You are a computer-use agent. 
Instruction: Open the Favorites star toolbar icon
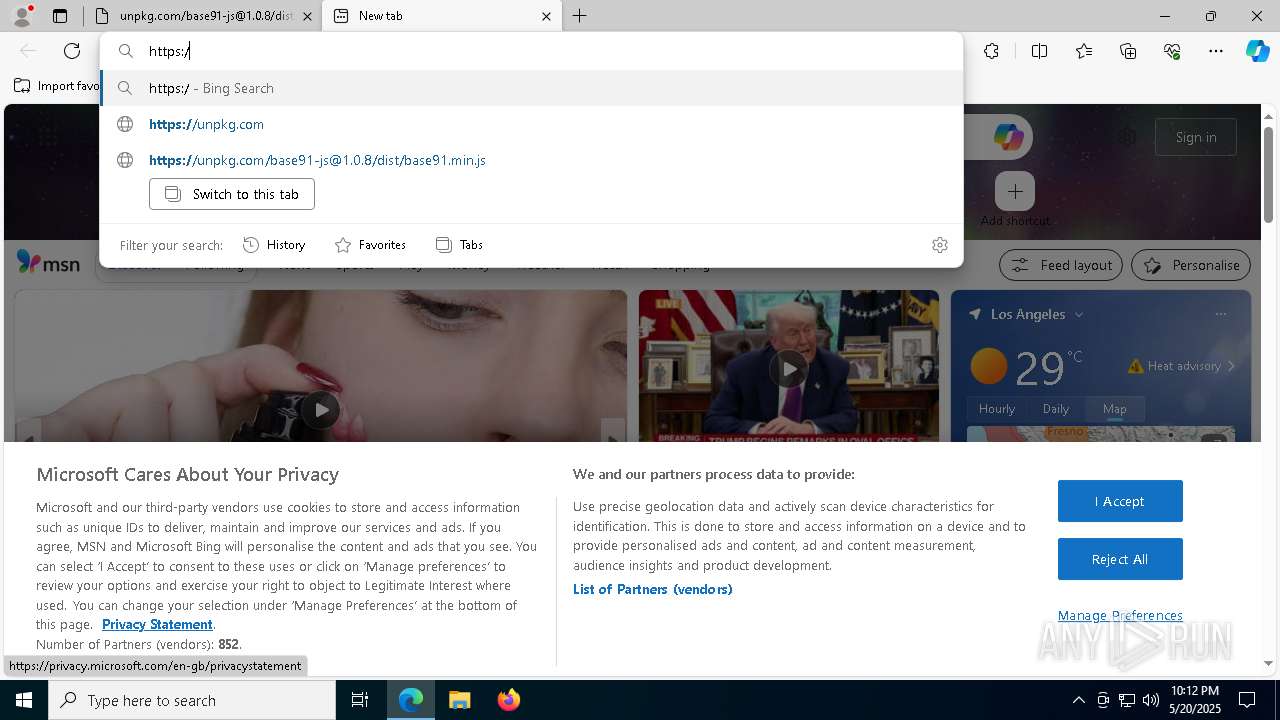[x=1084, y=51]
